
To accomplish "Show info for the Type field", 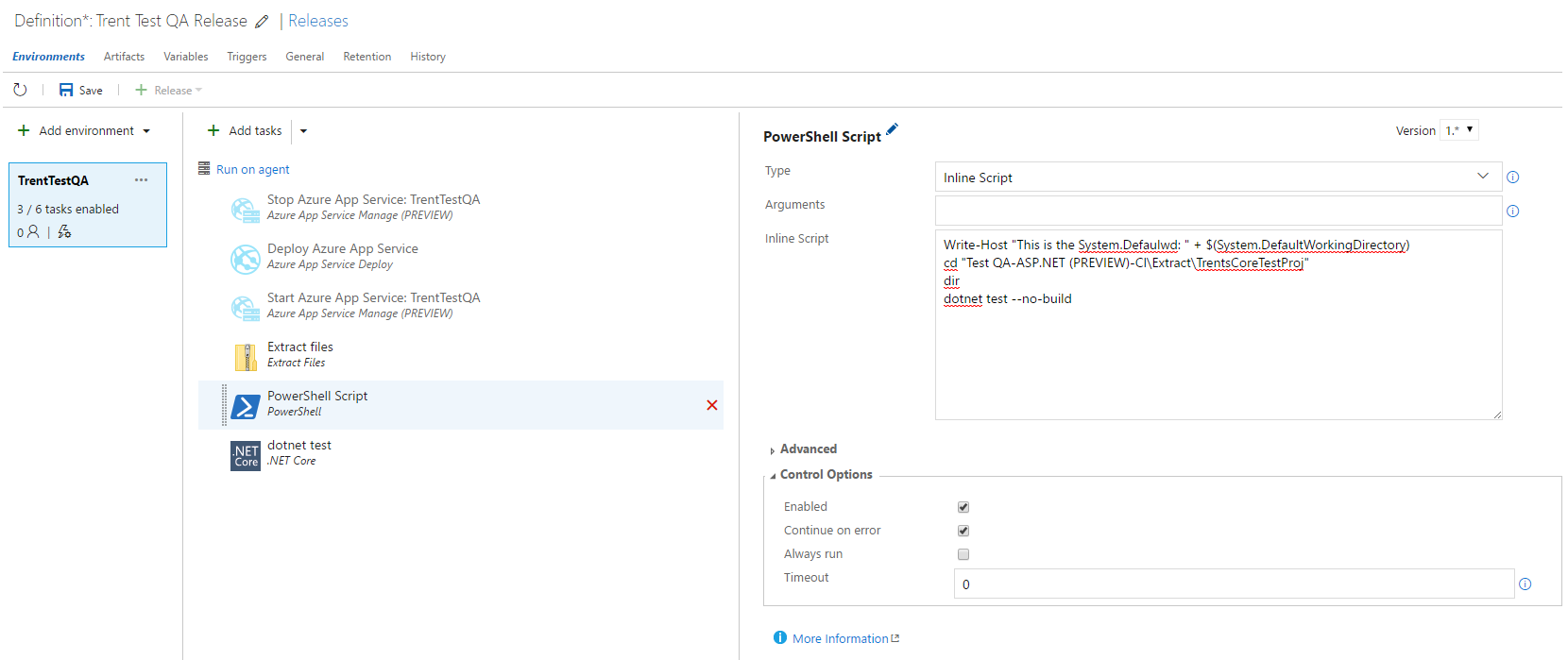I will point(1512,178).
